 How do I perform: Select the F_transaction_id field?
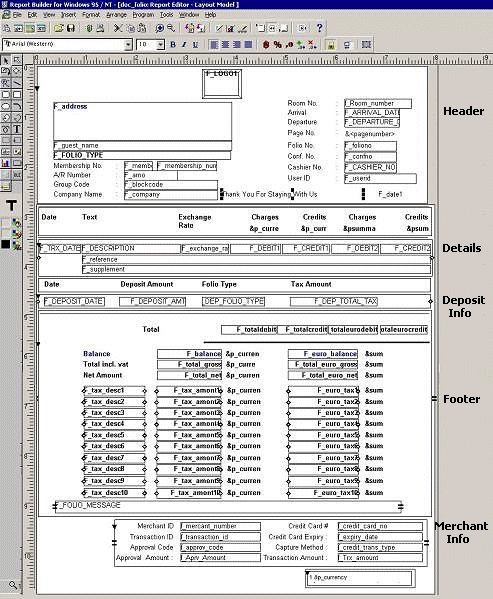pyautogui.click(x=220, y=537)
